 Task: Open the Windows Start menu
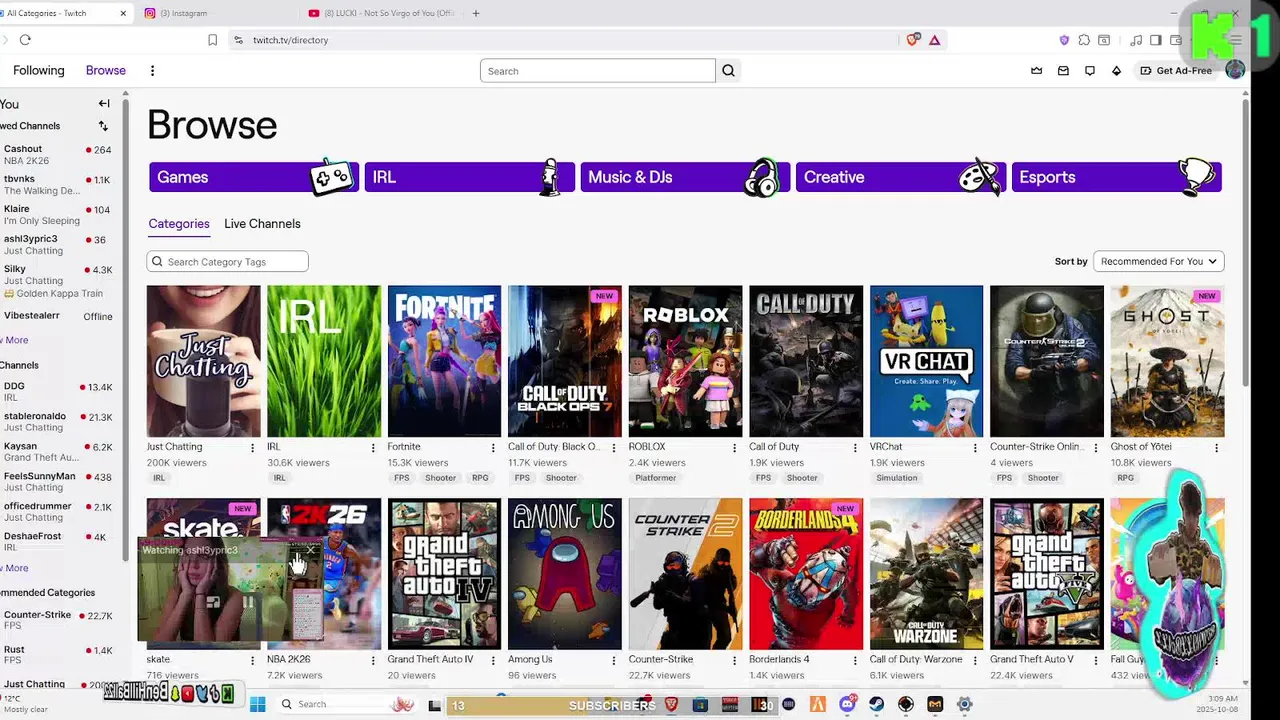(258, 704)
